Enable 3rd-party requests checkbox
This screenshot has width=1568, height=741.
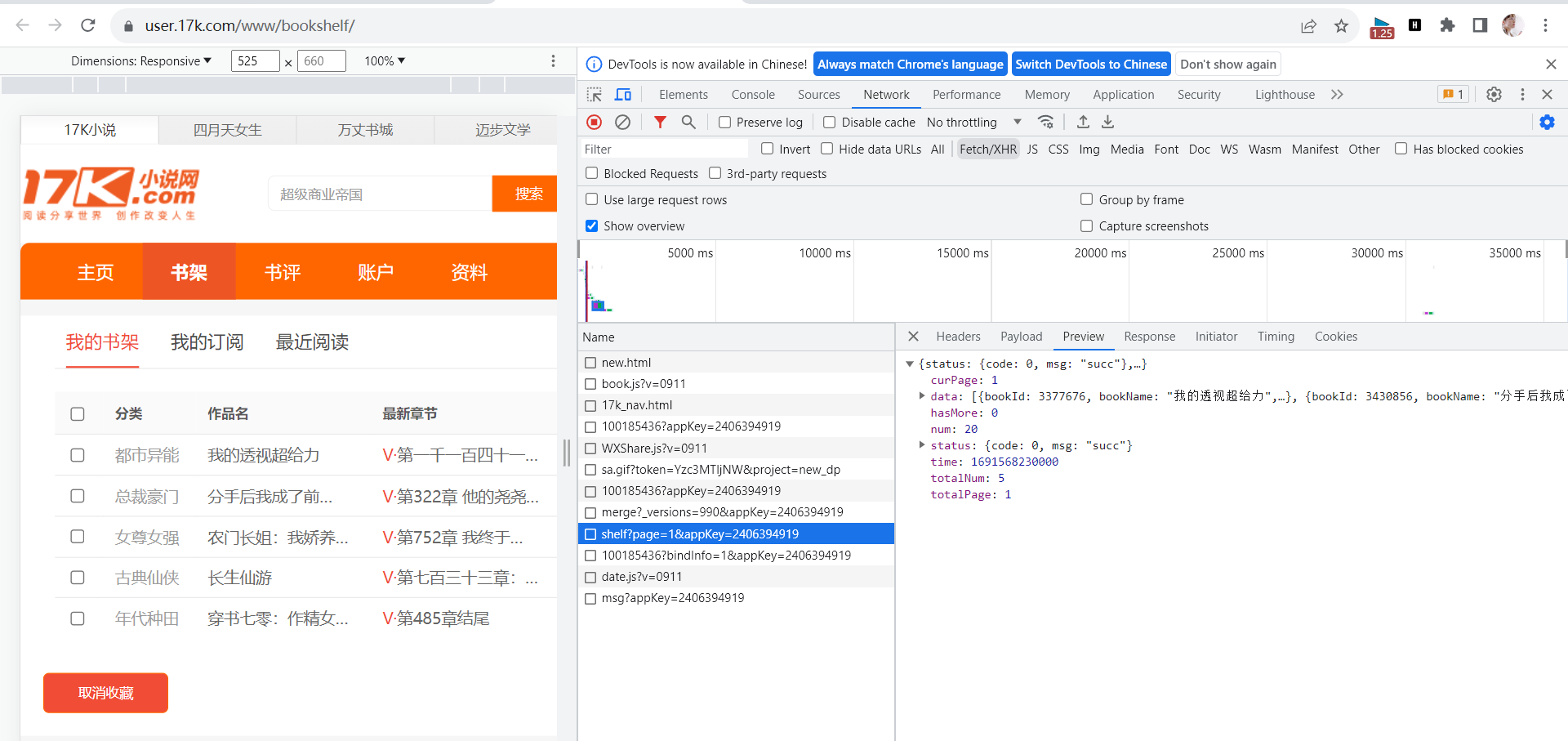(715, 173)
